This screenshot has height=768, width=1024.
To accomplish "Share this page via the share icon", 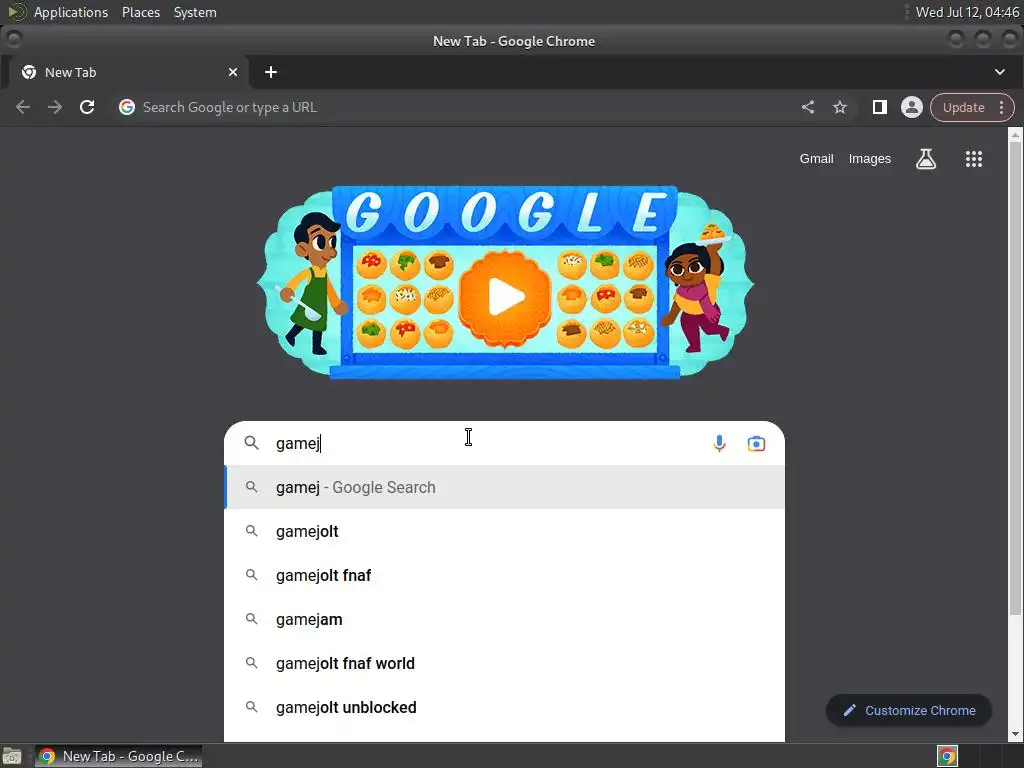I will pyautogui.click(x=808, y=107).
